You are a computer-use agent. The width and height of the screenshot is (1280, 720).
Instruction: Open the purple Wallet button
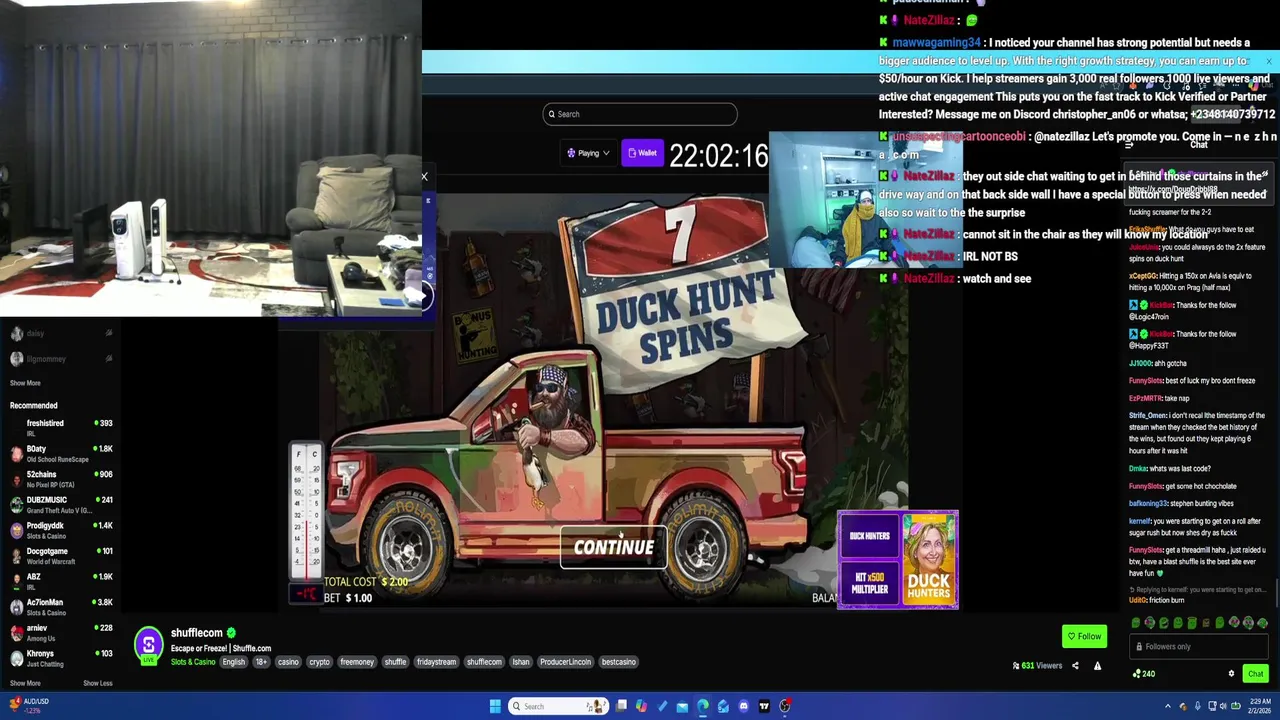642,153
